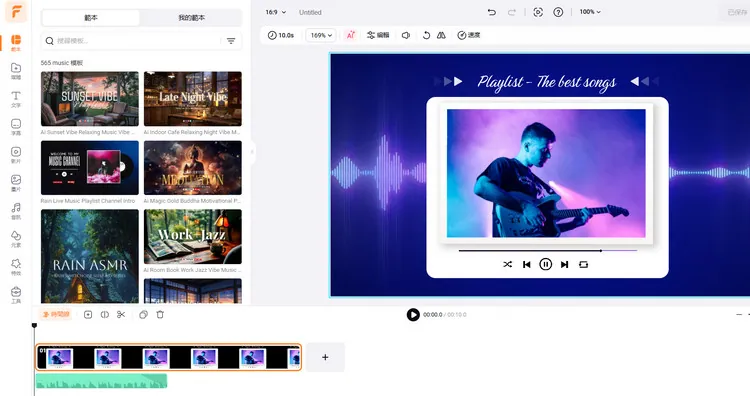The image size is (750, 396).
Task: Click the shuffle icon on canvas player
Action: [x=507, y=264]
